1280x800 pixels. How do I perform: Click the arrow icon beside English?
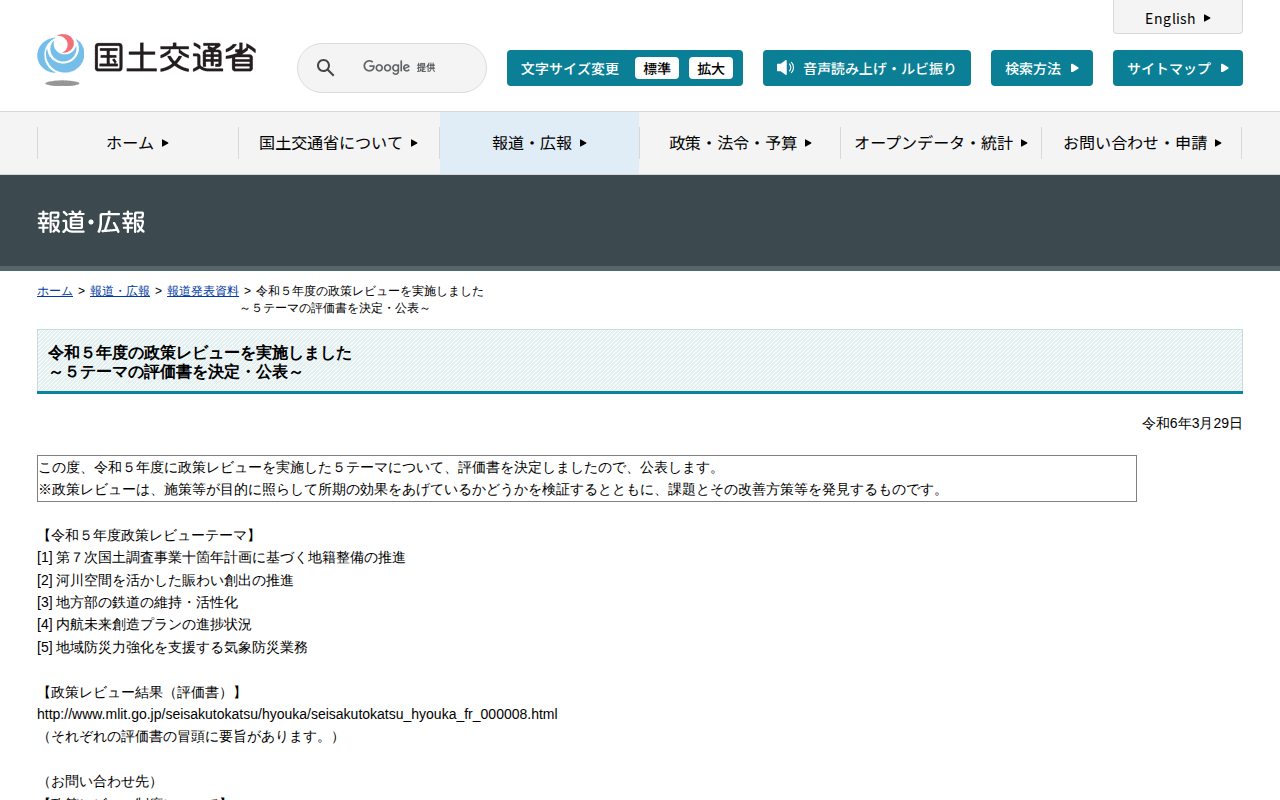1207,18
